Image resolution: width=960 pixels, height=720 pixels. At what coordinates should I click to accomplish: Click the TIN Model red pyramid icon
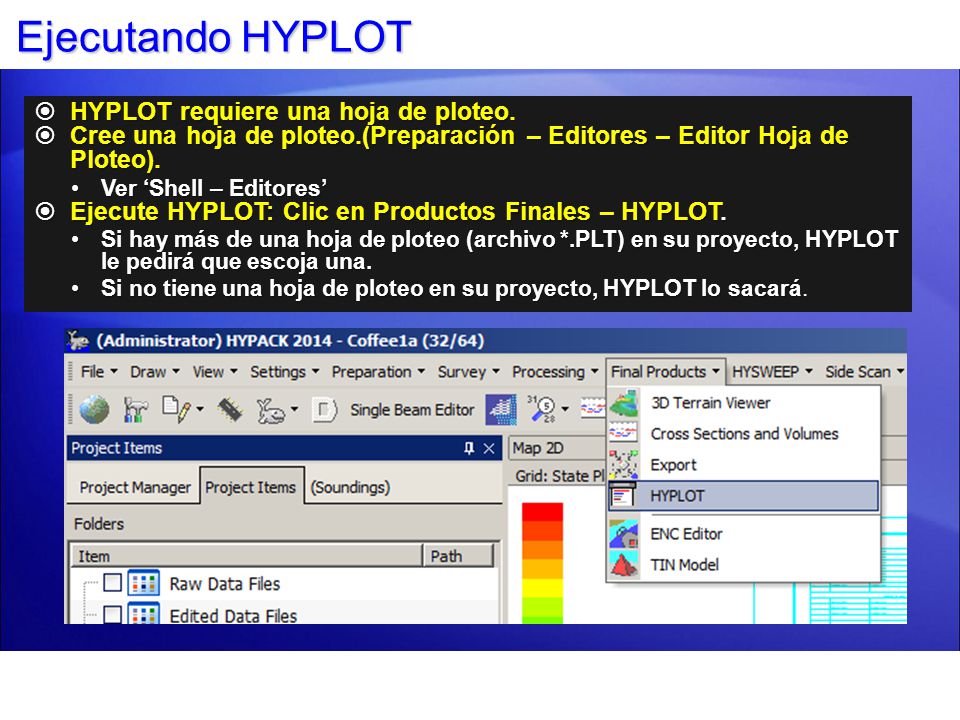coord(623,564)
